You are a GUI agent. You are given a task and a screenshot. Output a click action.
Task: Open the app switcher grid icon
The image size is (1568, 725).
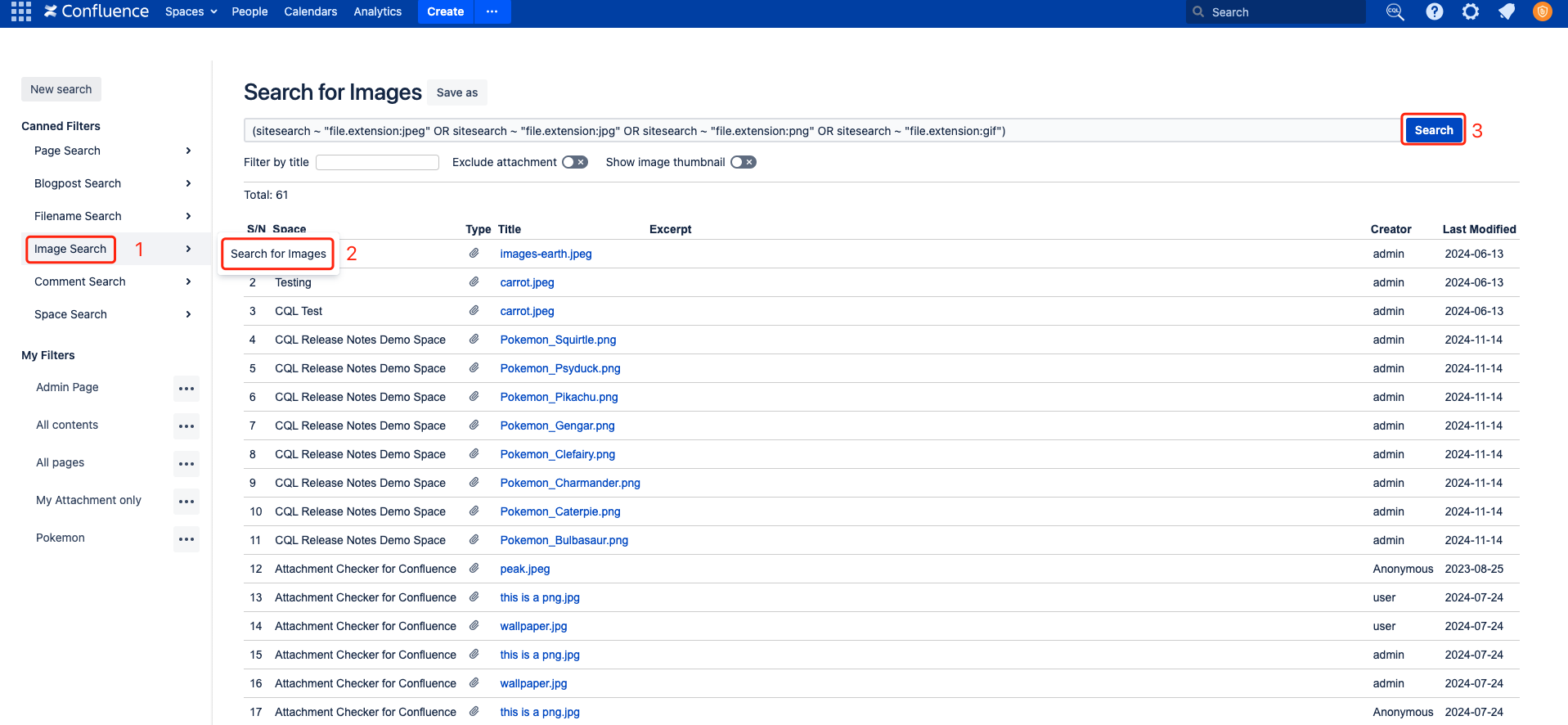click(x=21, y=11)
